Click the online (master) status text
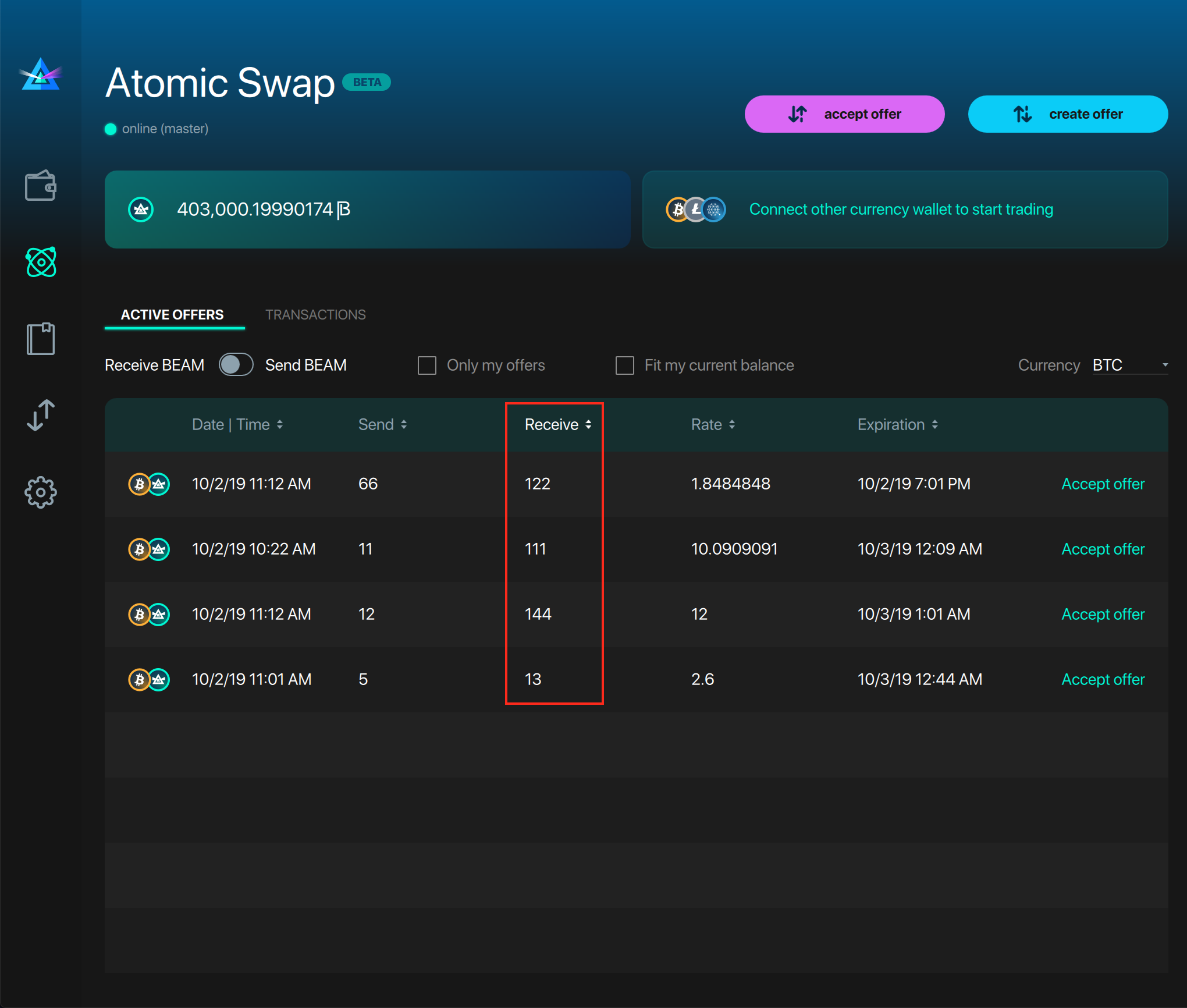 tap(165, 129)
